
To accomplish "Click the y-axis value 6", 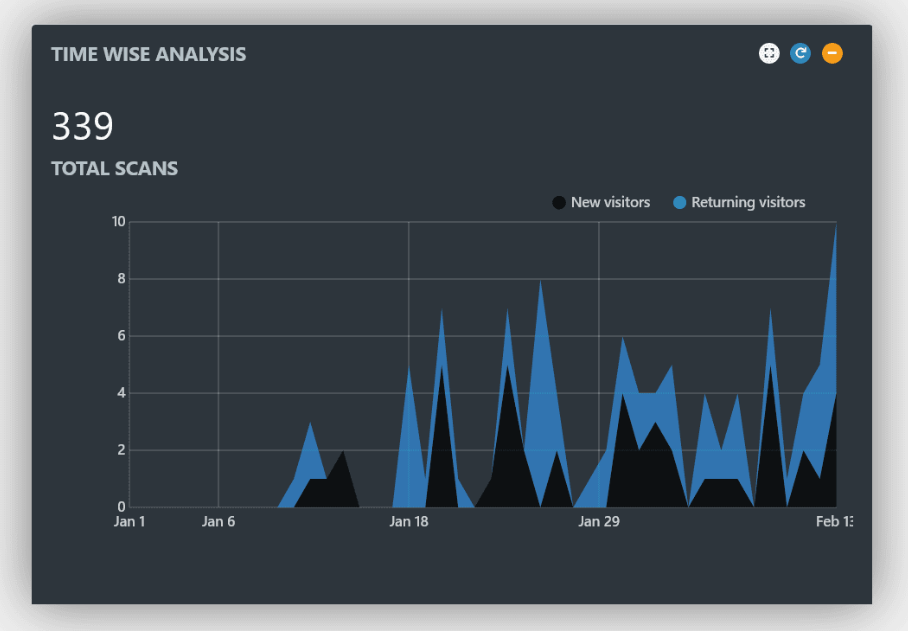I will [x=121, y=336].
